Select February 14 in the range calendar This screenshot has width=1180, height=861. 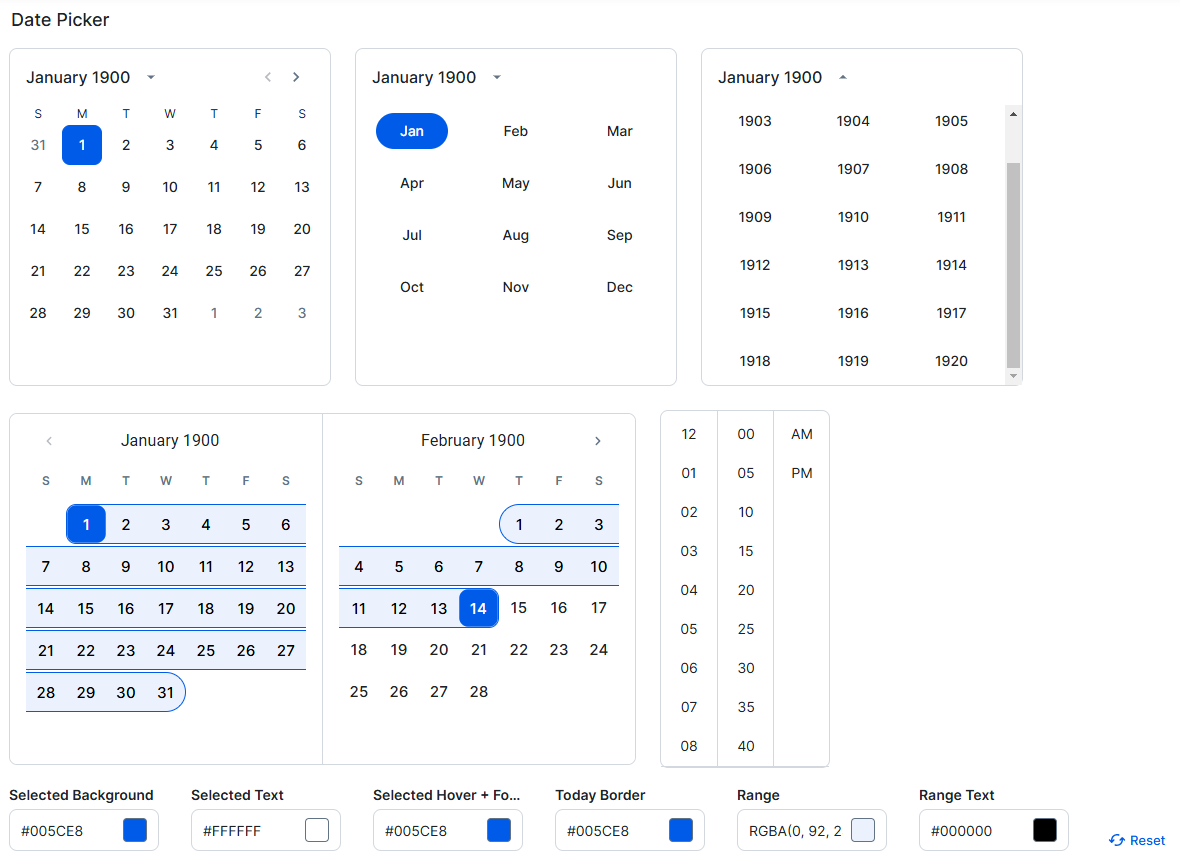pos(478,607)
